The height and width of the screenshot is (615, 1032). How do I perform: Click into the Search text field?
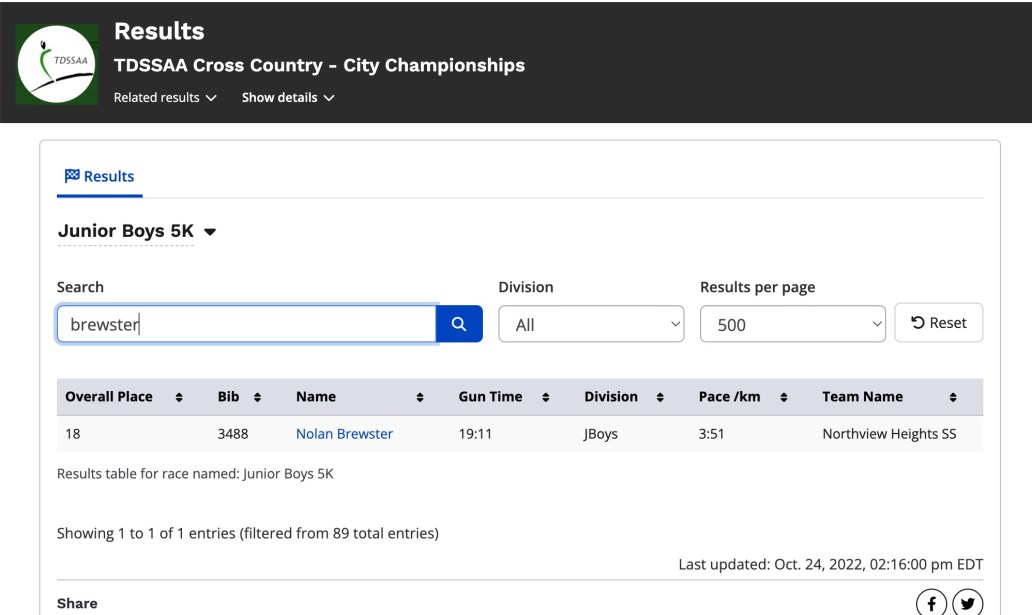click(246, 324)
